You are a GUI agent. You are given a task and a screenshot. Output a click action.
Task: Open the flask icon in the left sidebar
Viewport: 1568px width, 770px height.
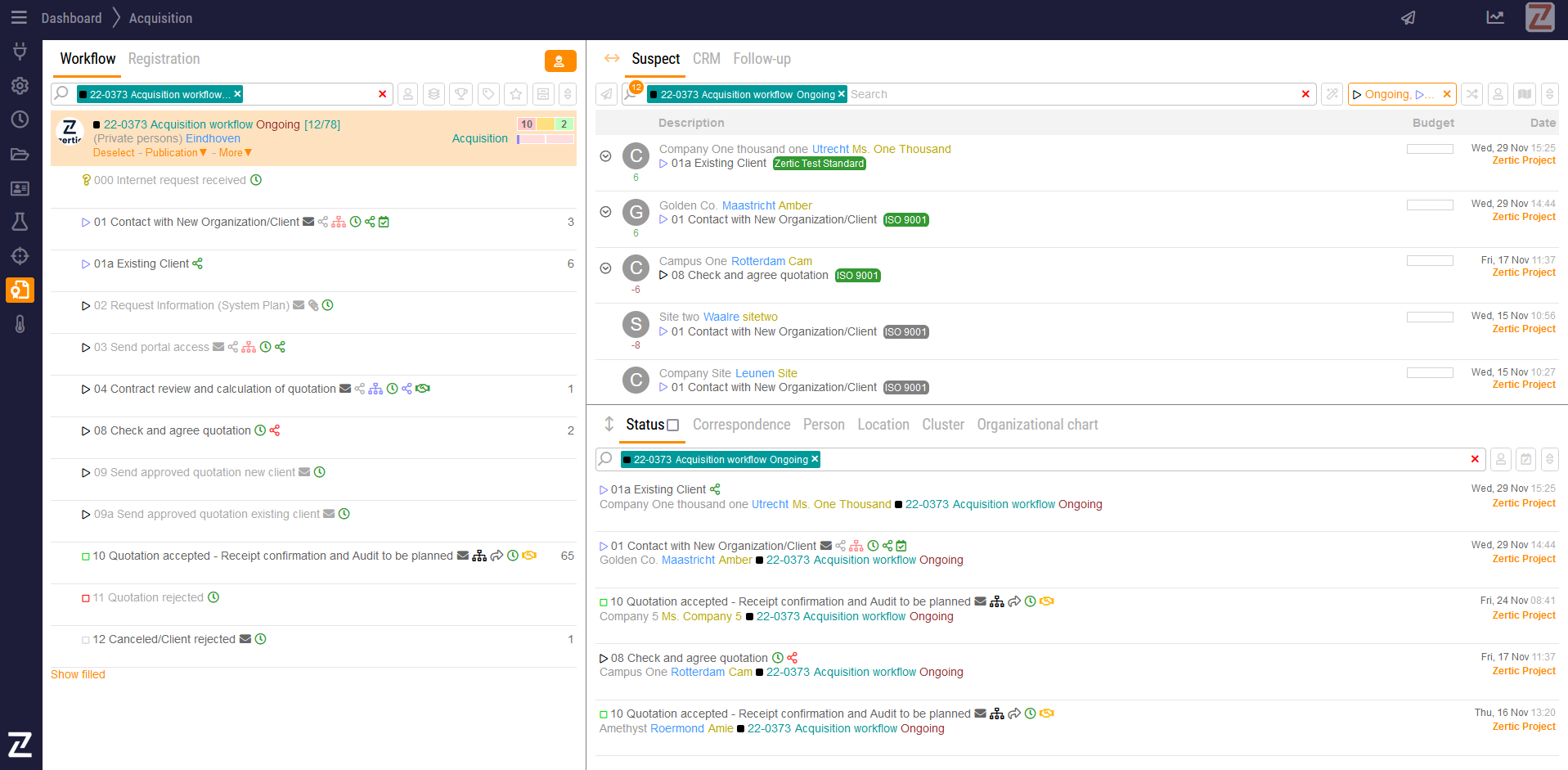[20, 222]
